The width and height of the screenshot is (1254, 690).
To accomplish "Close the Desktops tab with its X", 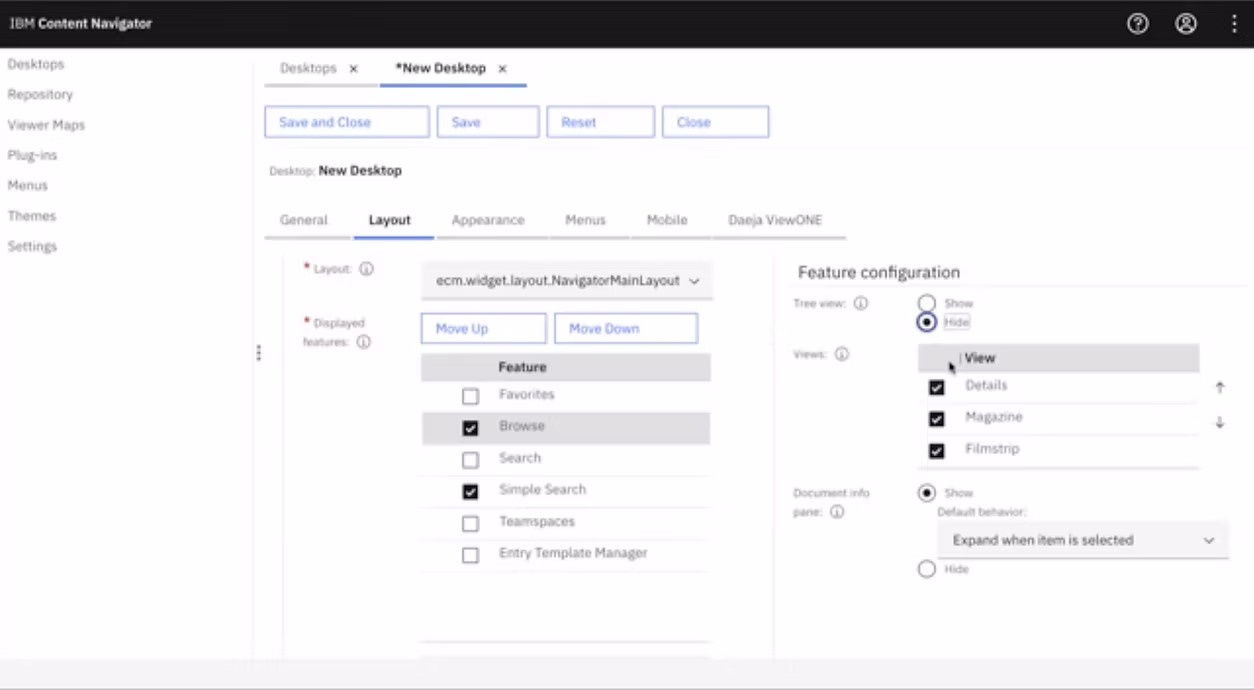I will click(x=353, y=69).
